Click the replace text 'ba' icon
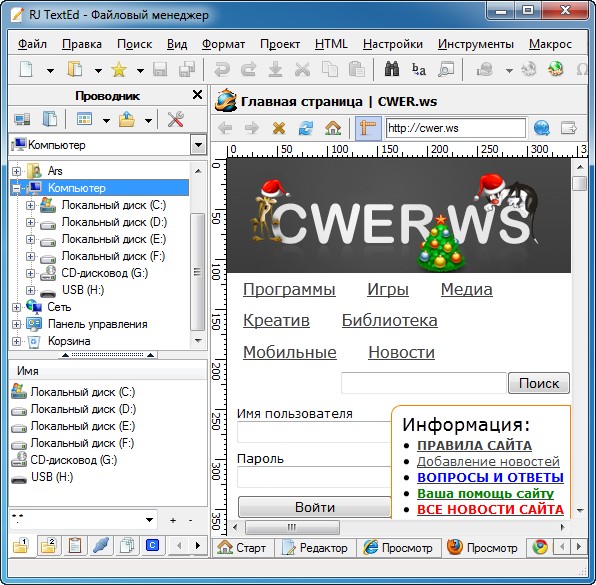This screenshot has height=585, width=596. [x=419, y=70]
